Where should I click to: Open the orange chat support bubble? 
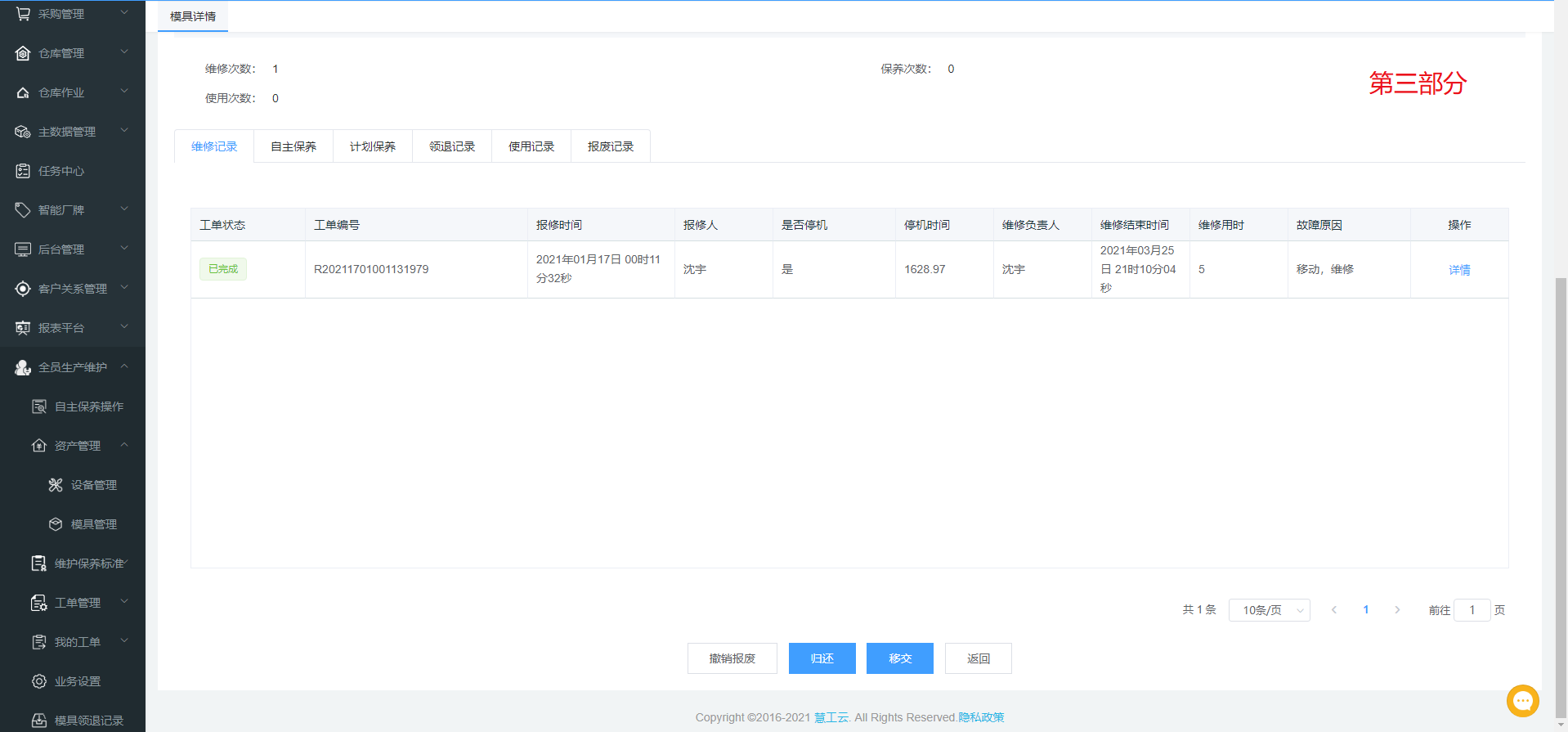click(1522, 701)
